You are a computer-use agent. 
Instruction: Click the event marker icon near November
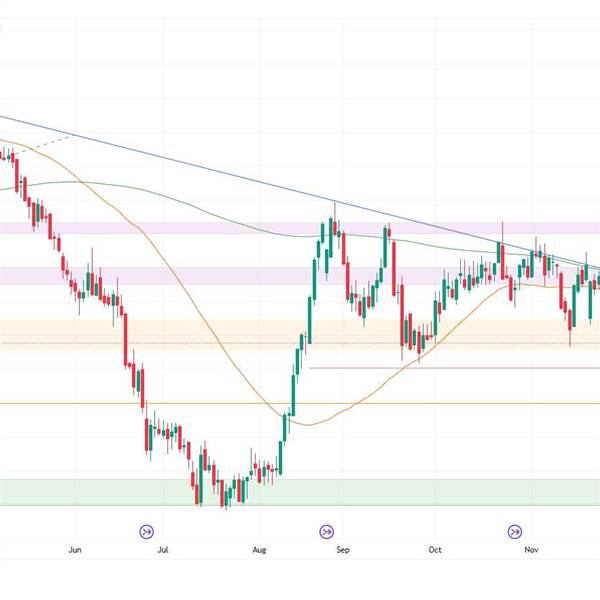(515, 532)
